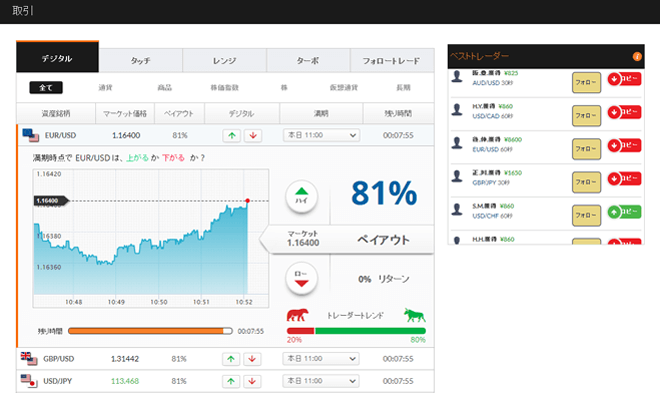Screen dimensions: 660x400
Task: Filter assets by 長期
Action: [403, 88]
